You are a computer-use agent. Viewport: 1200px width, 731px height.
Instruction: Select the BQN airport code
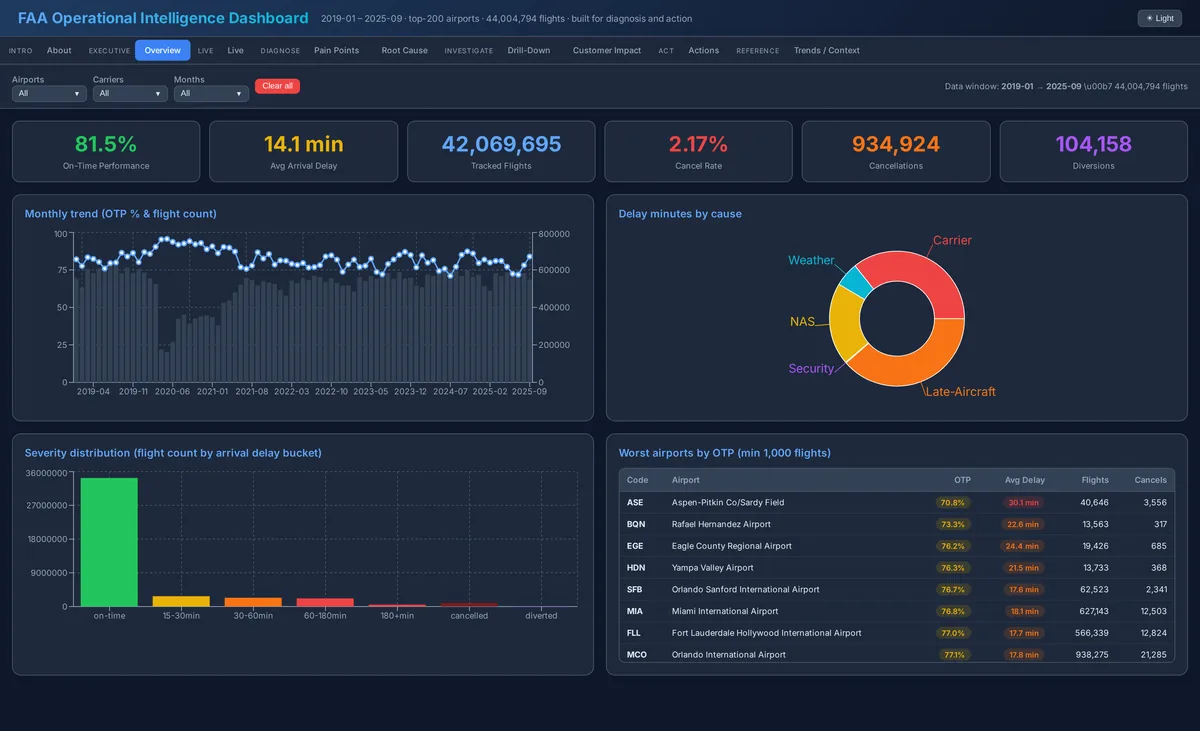pos(636,524)
